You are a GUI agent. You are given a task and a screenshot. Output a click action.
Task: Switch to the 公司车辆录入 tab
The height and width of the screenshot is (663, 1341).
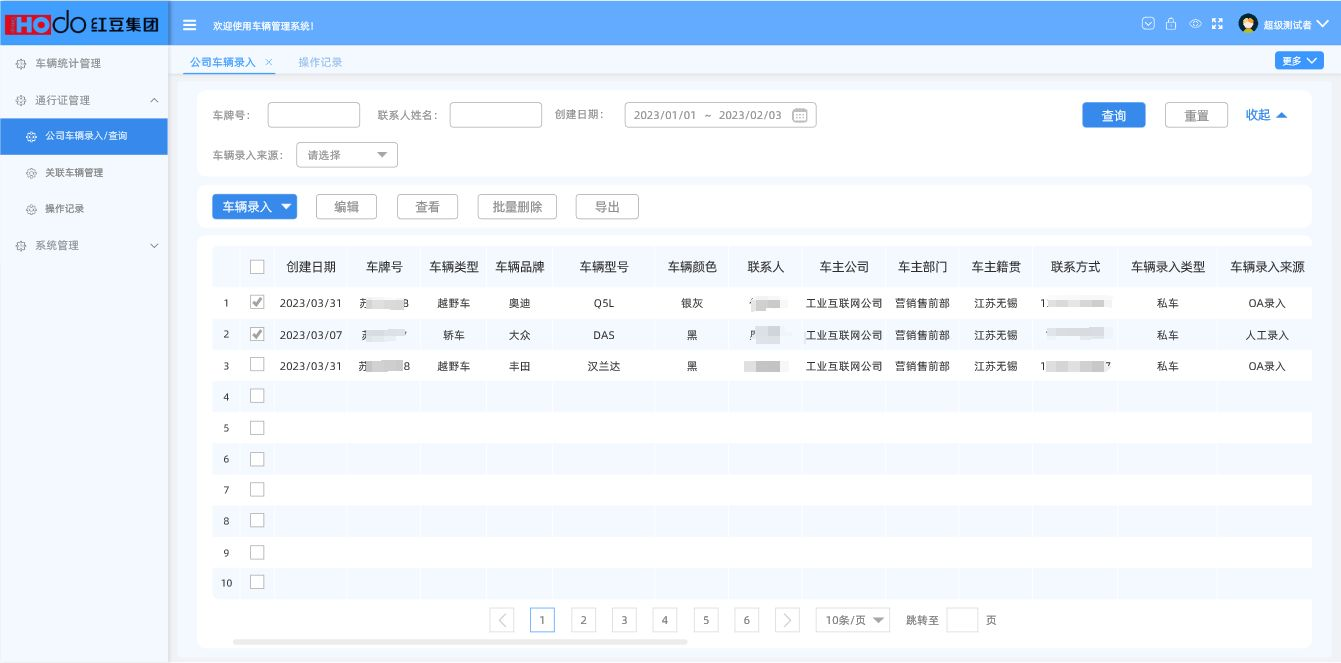pos(223,62)
